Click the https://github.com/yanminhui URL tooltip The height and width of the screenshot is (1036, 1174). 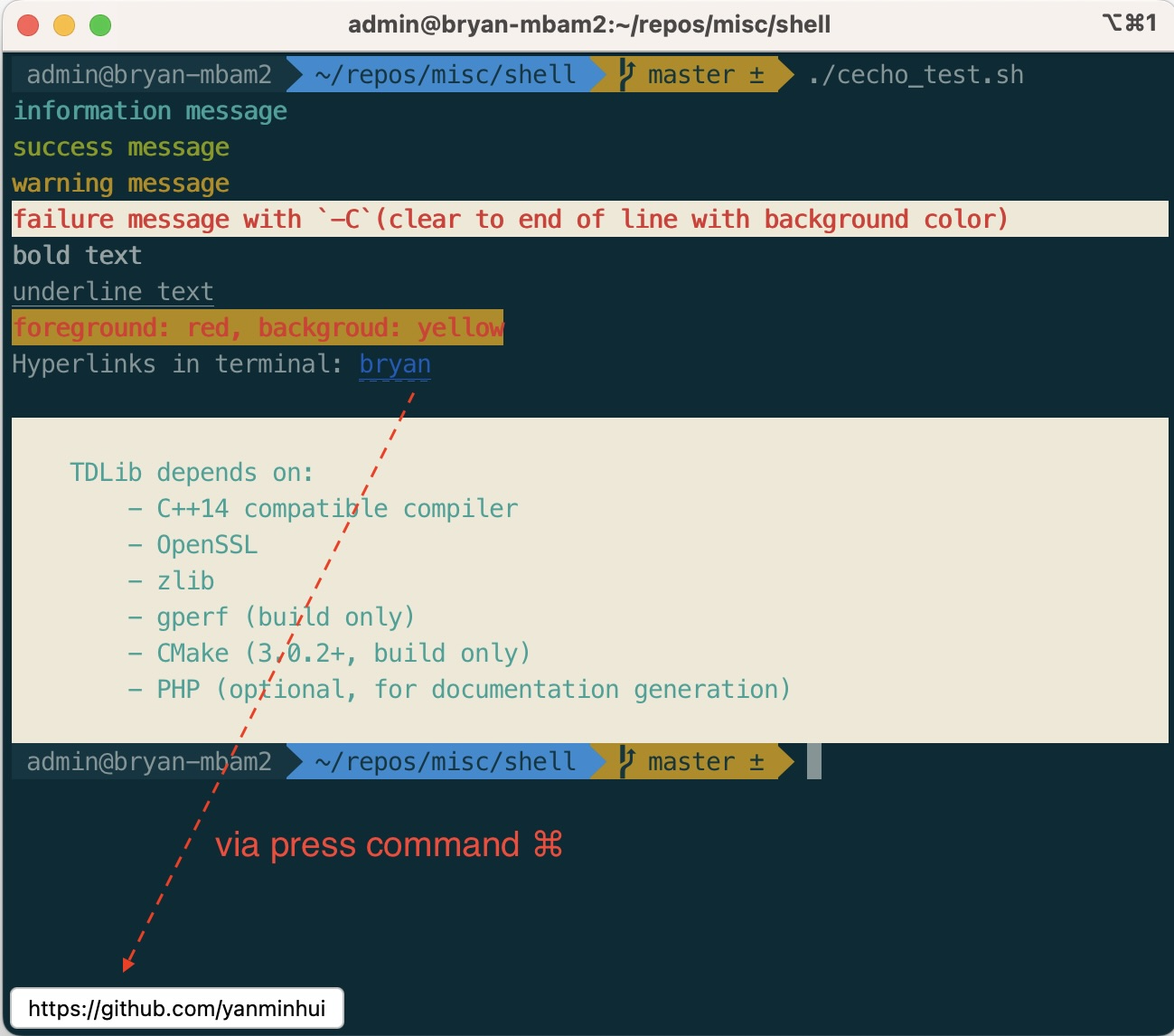click(177, 1008)
